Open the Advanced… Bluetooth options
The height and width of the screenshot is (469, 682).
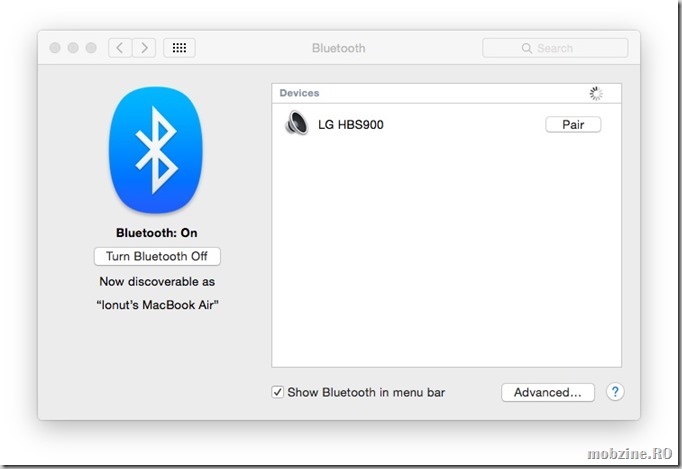coord(547,392)
